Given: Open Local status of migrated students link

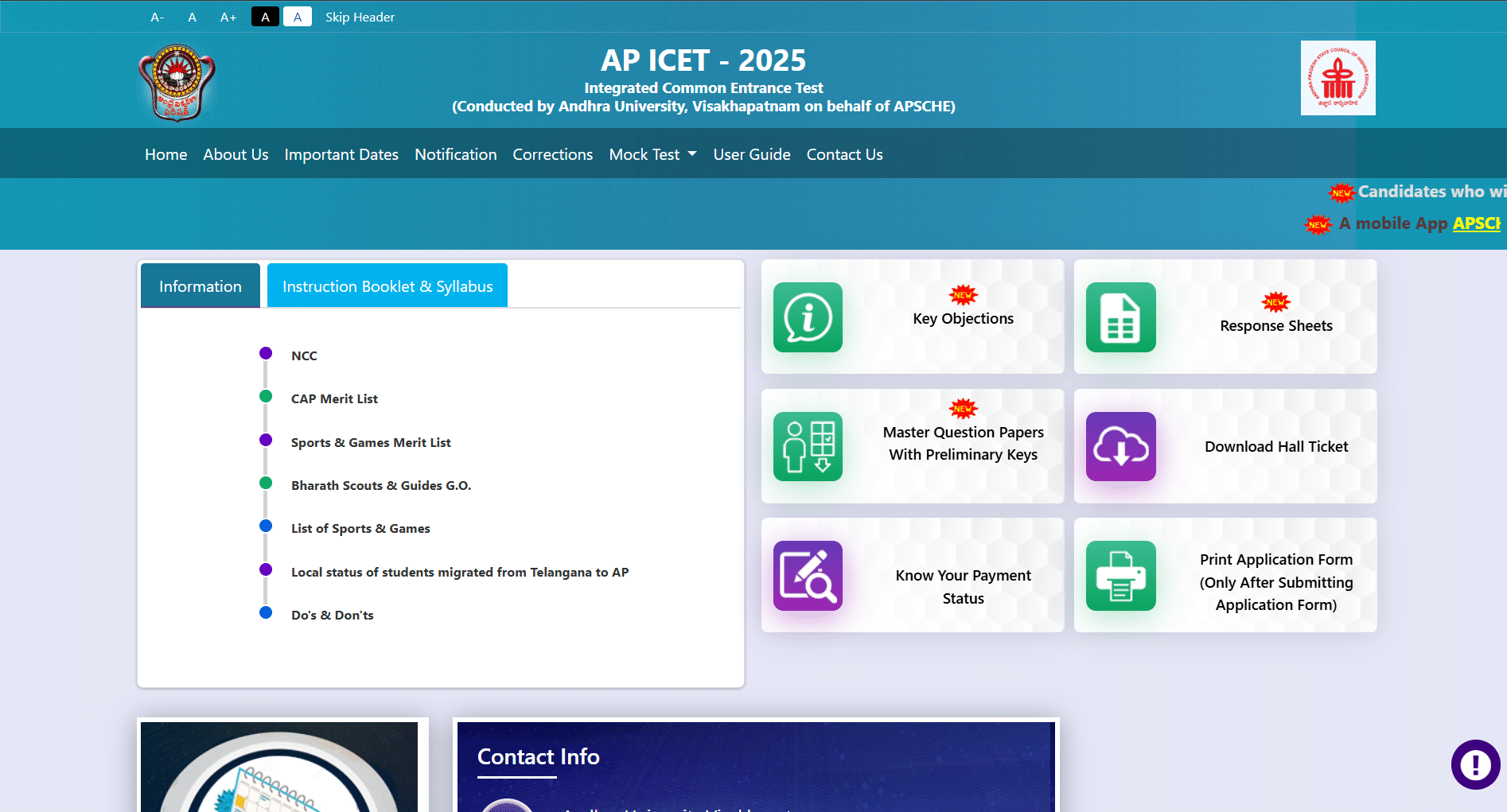Looking at the screenshot, I should click(x=460, y=572).
